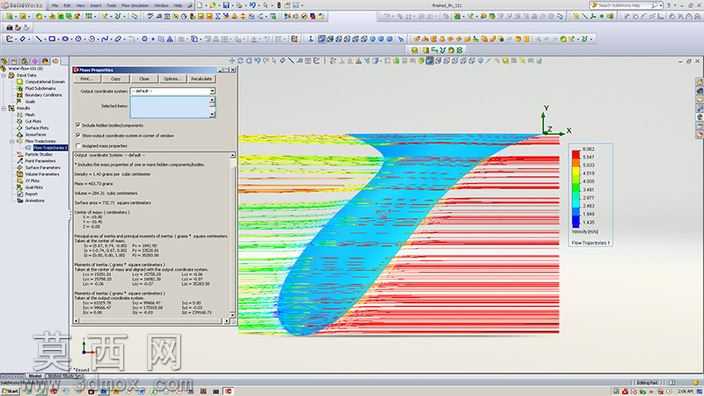Click the Open file icon in top toolbar

tap(213, 5)
